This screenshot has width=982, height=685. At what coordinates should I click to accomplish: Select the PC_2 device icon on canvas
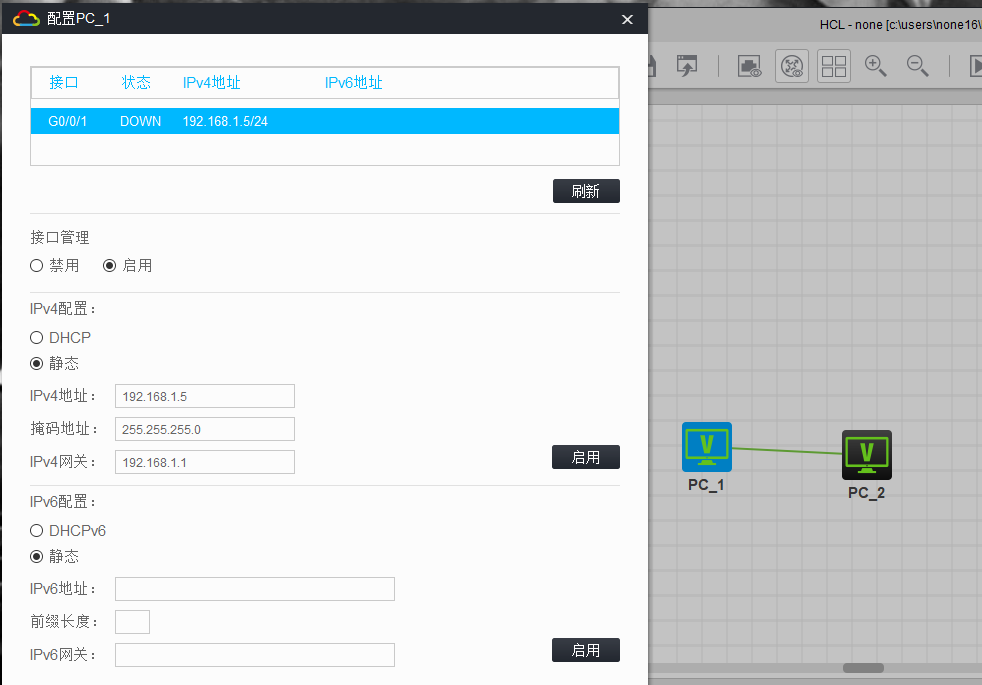pyautogui.click(x=867, y=455)
